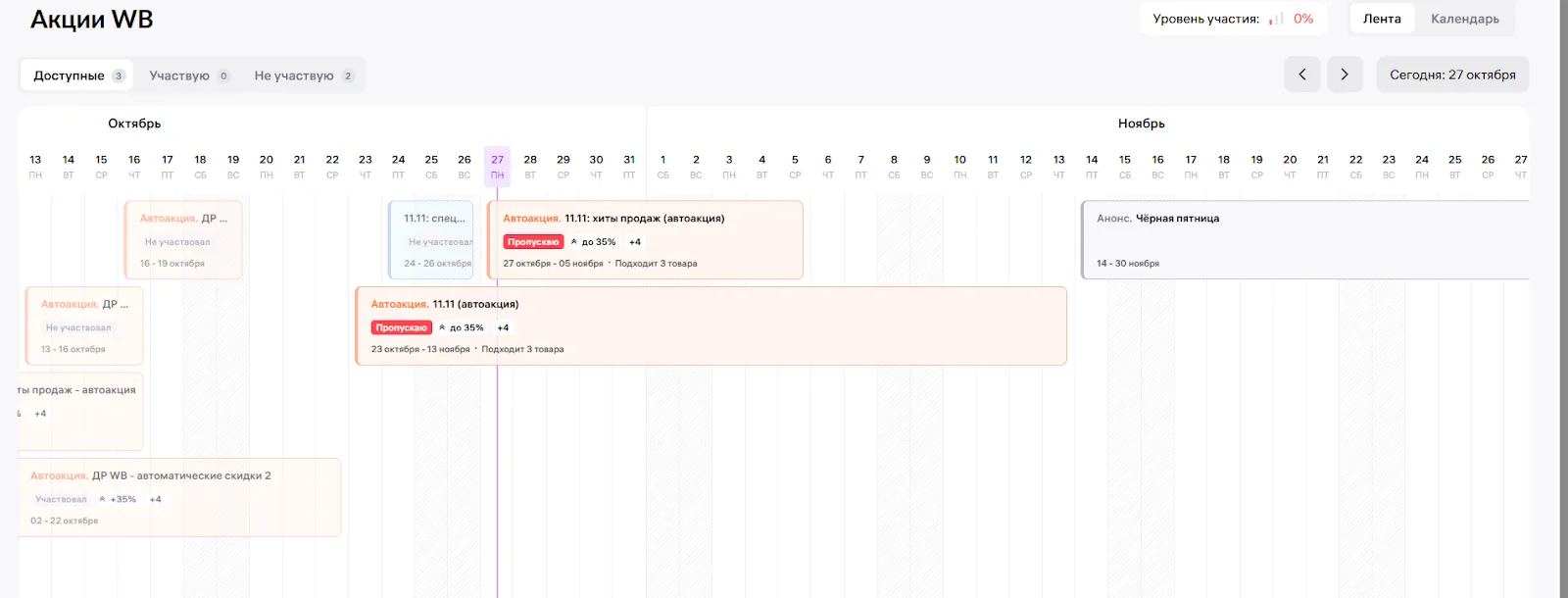Screen dimensions: 1568x598
Task: Click the +4 badge in 11.11 (автоакция) card
Action: (503, 327)
